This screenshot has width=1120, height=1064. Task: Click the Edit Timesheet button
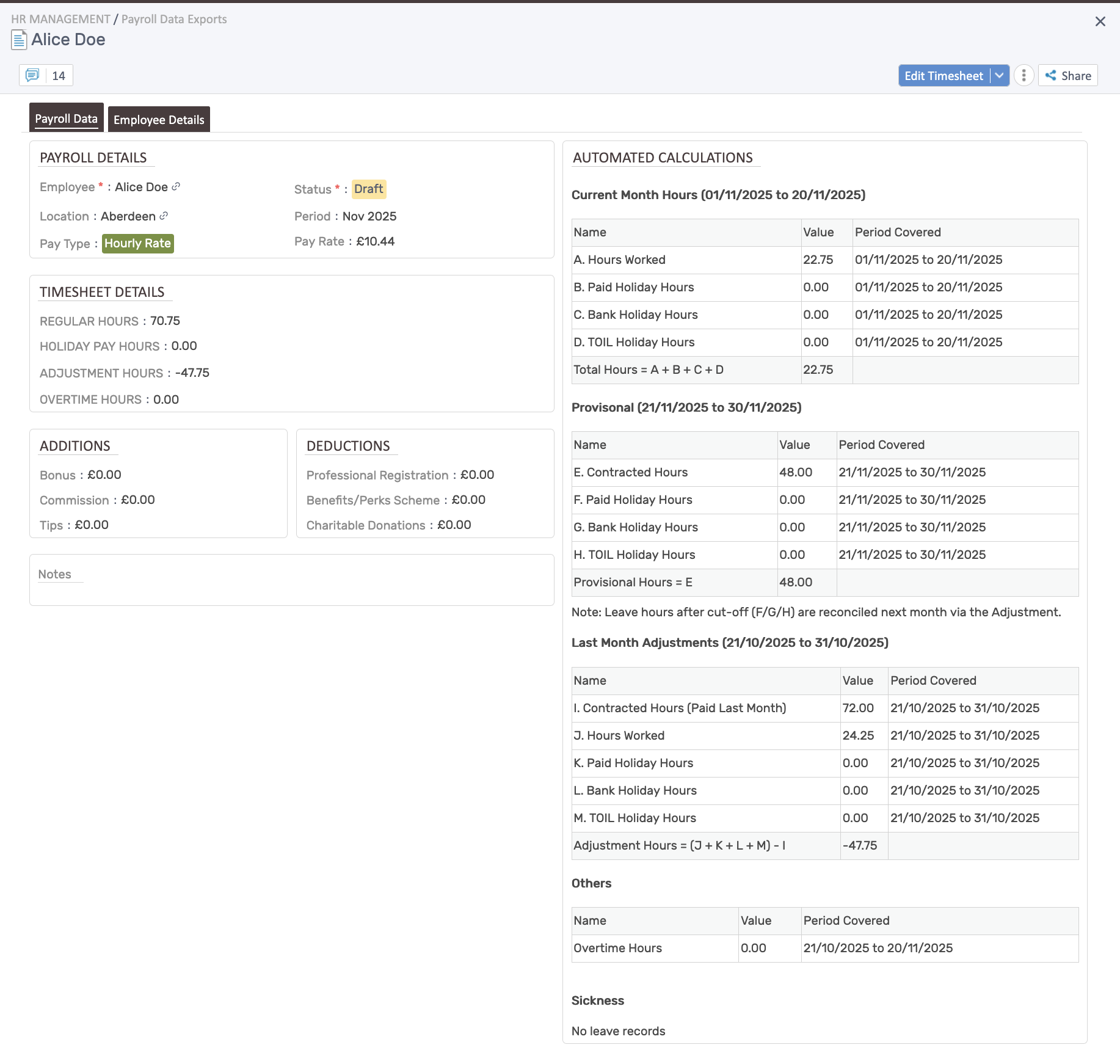(x=944, y=75)
